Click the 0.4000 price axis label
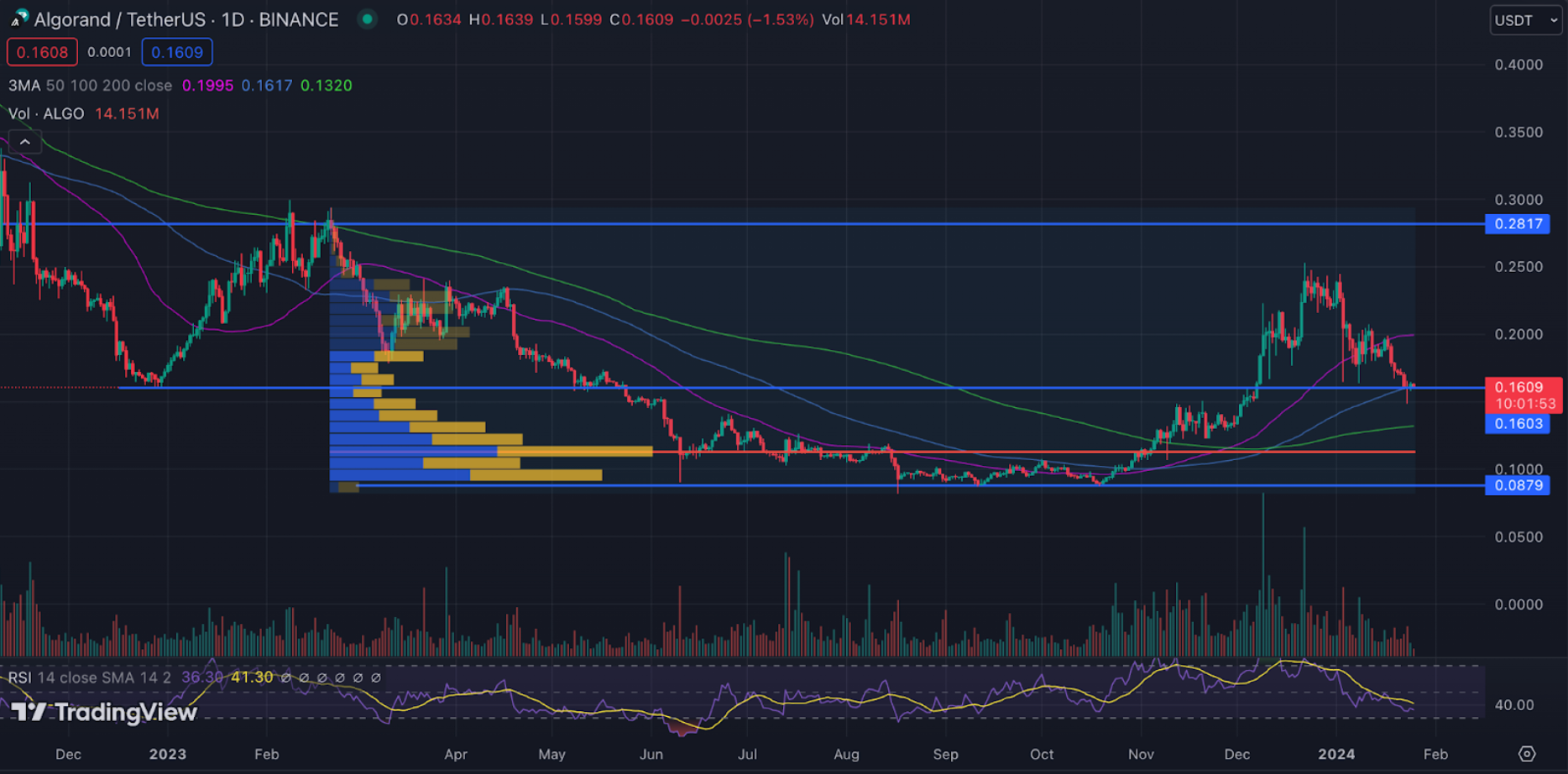The width and height of the screenshot is (1568, 774). pyautogui.click(x=1518, y=65)
